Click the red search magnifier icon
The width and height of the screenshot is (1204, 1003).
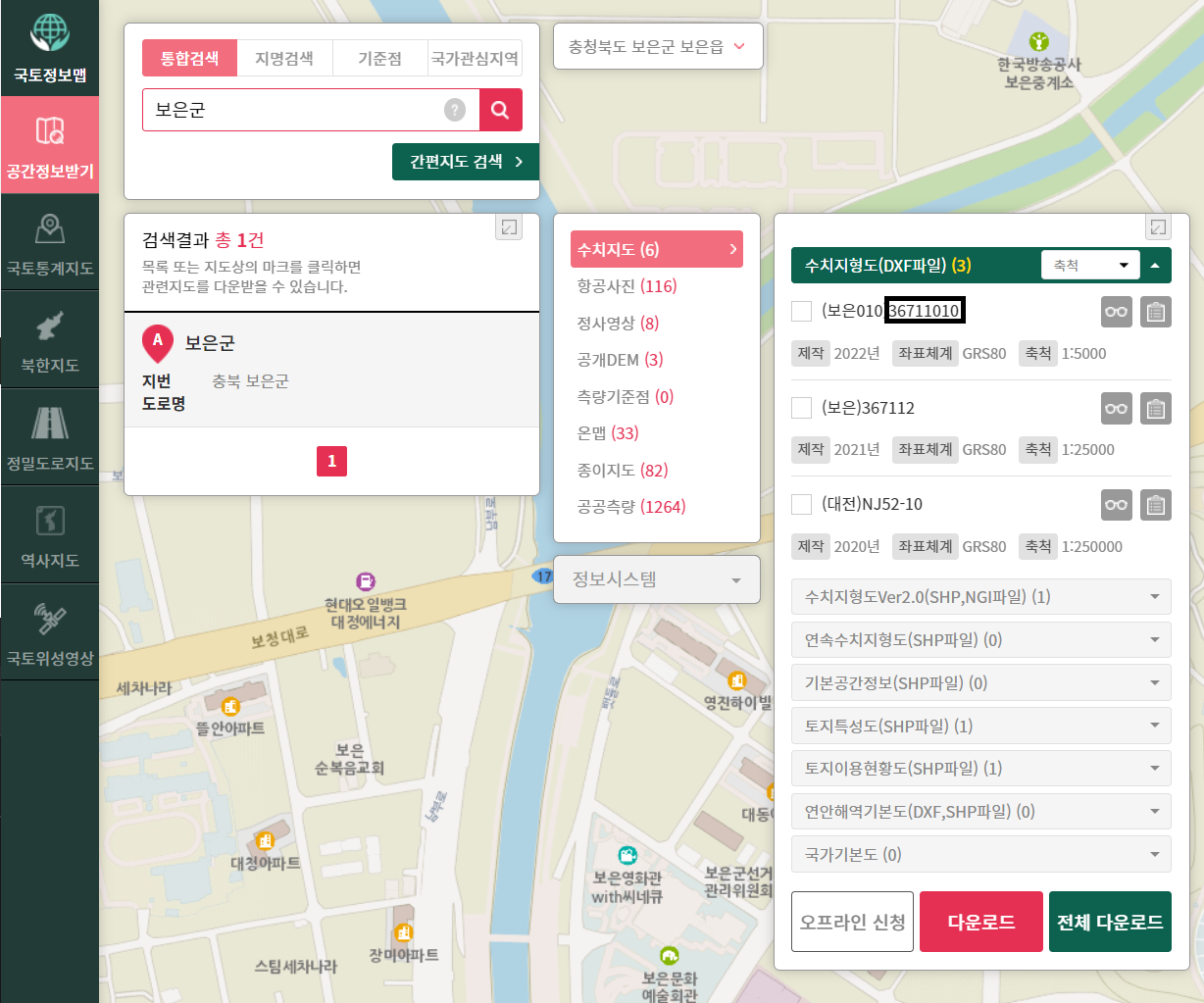pyautogui.click(x=501, y=110)
